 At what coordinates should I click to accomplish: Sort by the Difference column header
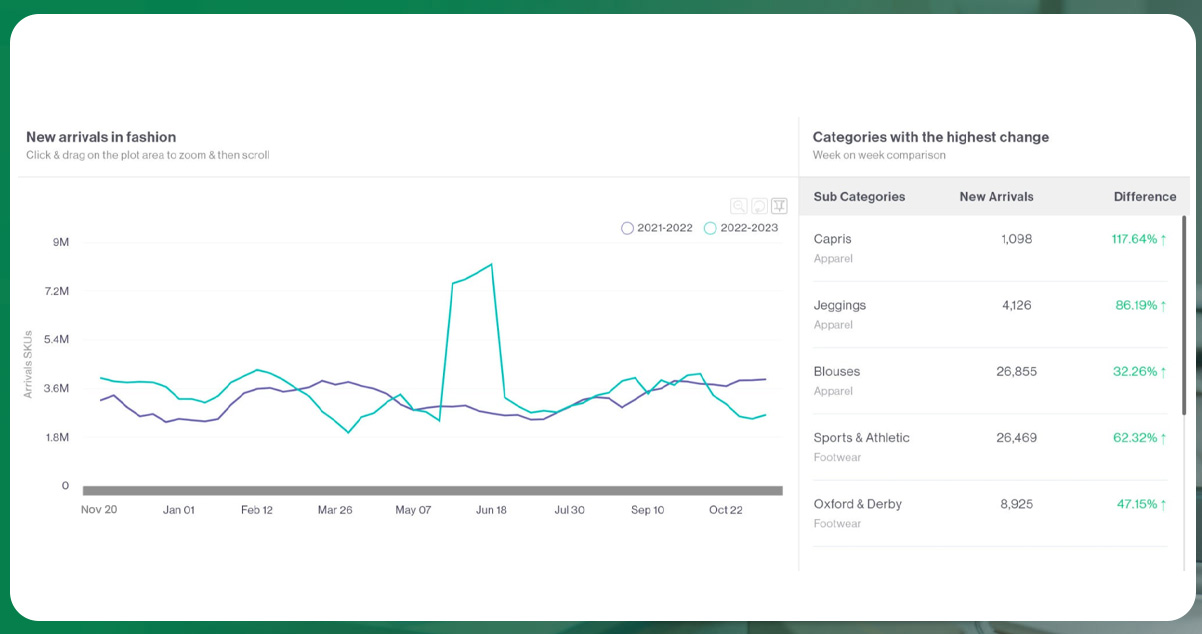click(1144, 197)
